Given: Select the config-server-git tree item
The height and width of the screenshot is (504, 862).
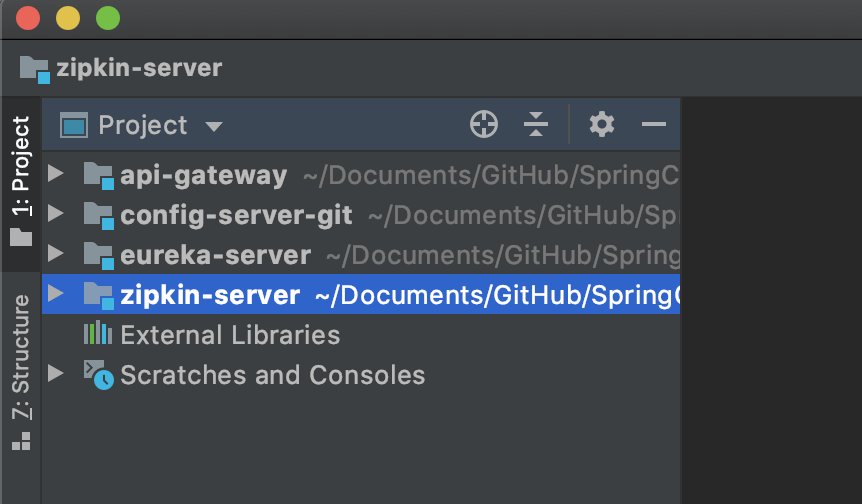Looking at the screenshot, I should [x=361, y=215].
